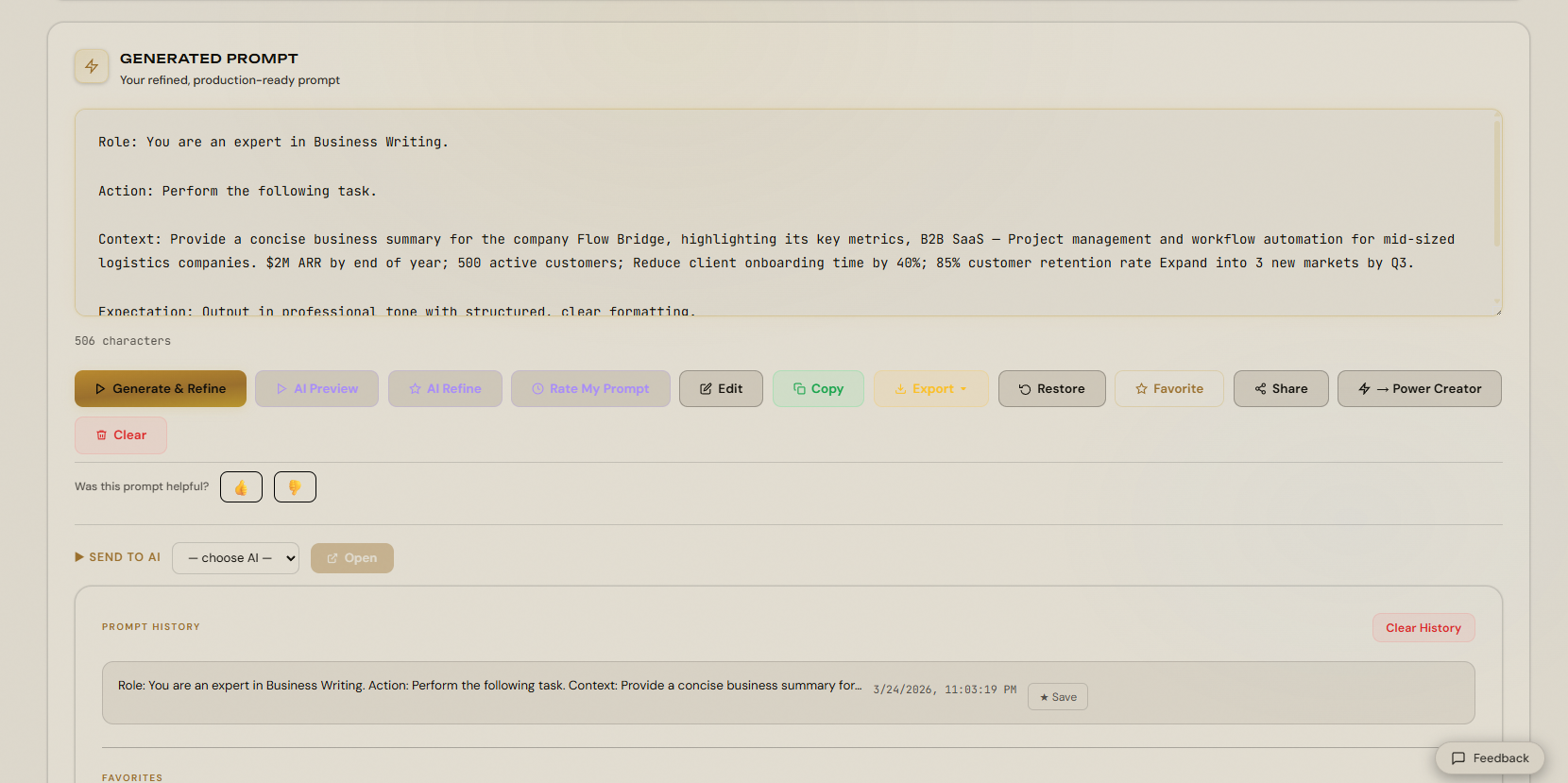
Task: Click the '506 characters' count
Action: tap(123, 341)
